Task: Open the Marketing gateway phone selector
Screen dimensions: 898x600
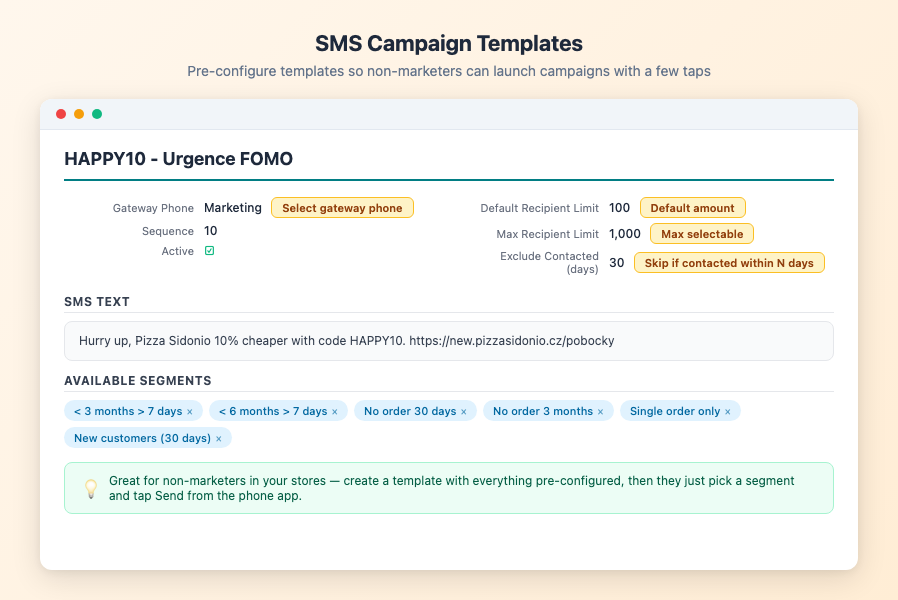Action: tap(233, 208)
